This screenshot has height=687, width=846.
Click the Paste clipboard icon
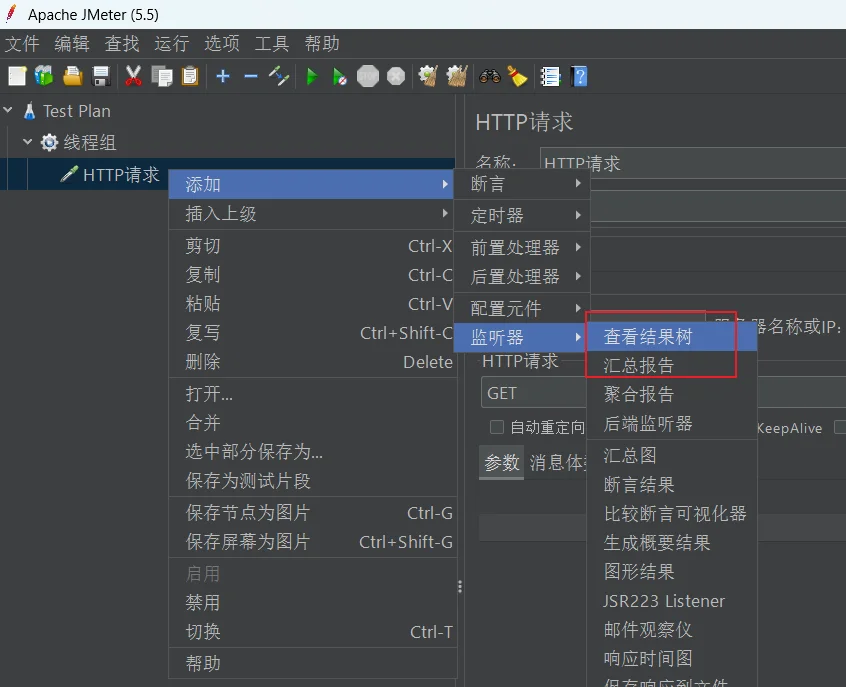point(190,76)
